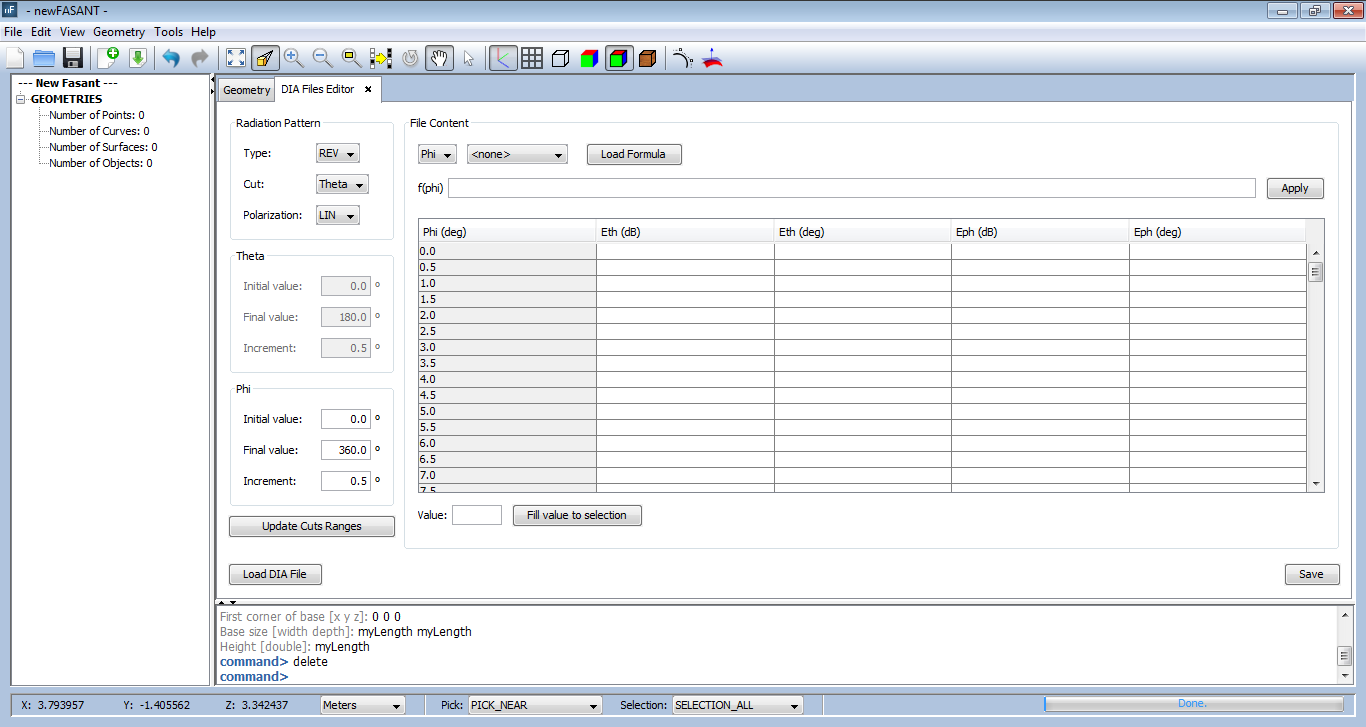Open the Tools menu
Screen dimensions: 1366x727
coord(168,31)
